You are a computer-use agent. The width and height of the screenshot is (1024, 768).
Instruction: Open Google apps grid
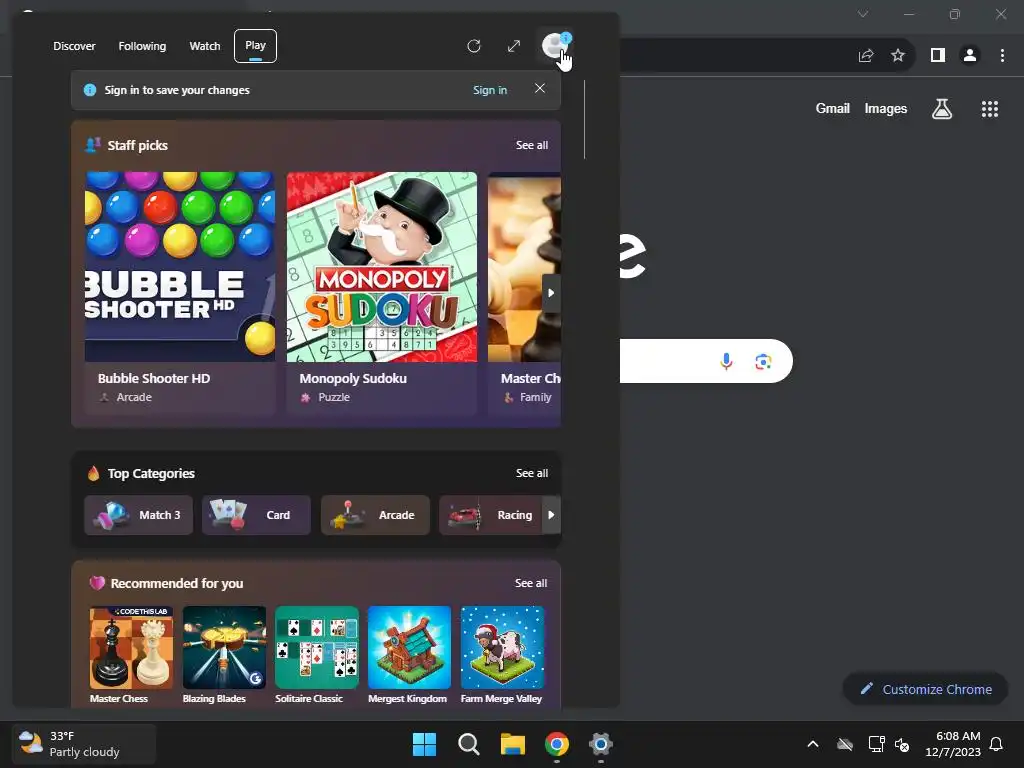click(990, 108)
